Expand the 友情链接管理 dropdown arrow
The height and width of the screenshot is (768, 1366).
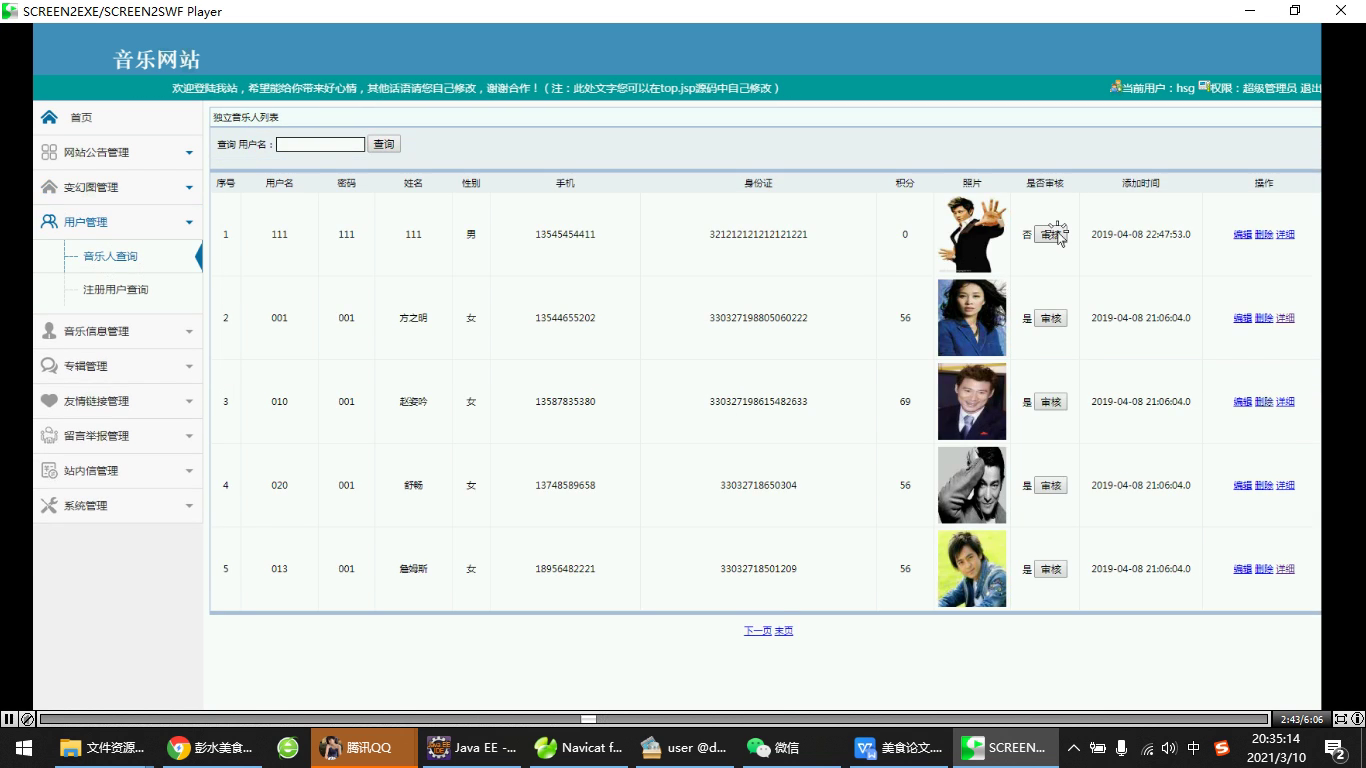[x=189, y=402]
